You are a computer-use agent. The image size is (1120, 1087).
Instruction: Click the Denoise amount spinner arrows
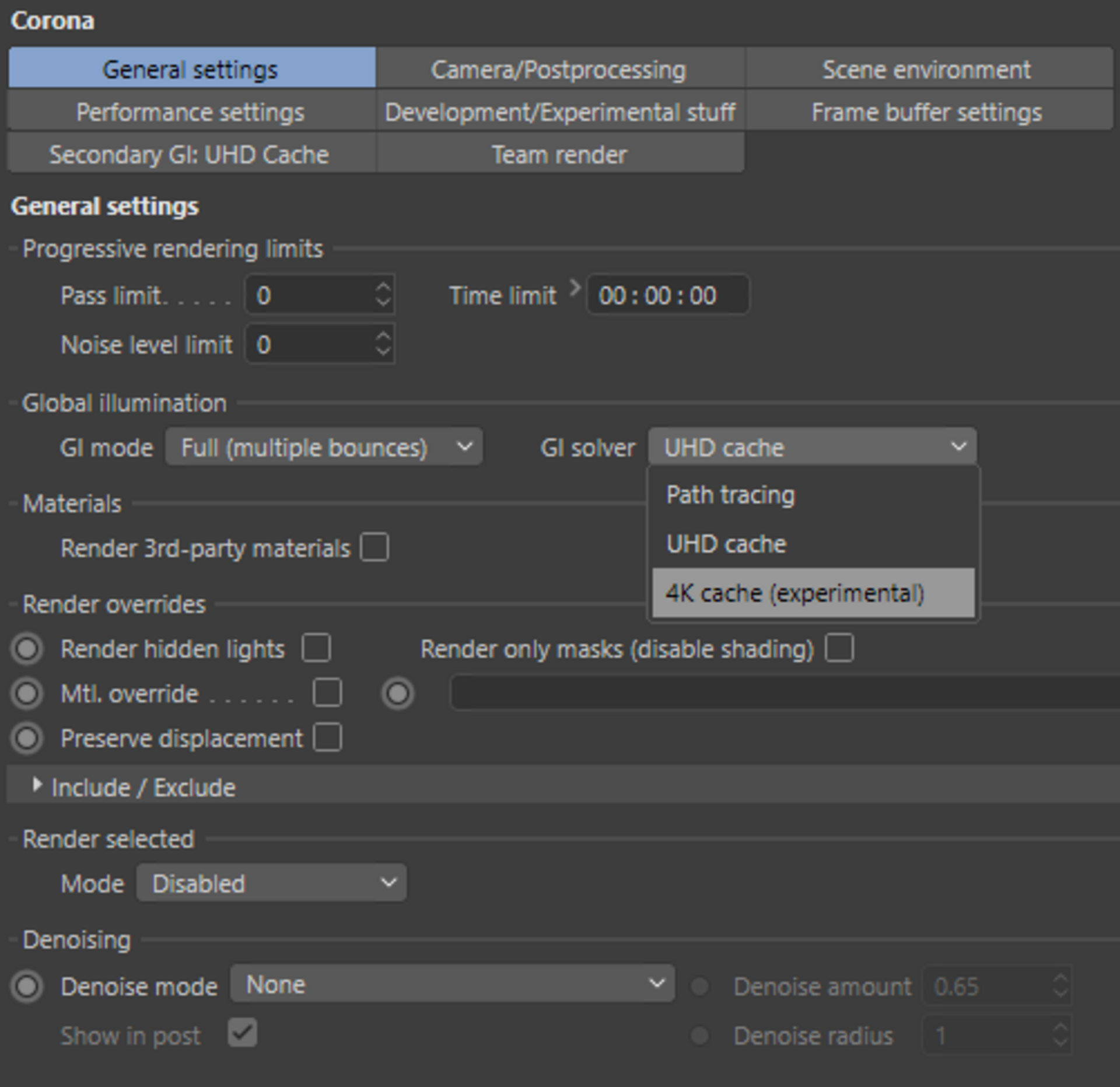tap(1060, 986)
